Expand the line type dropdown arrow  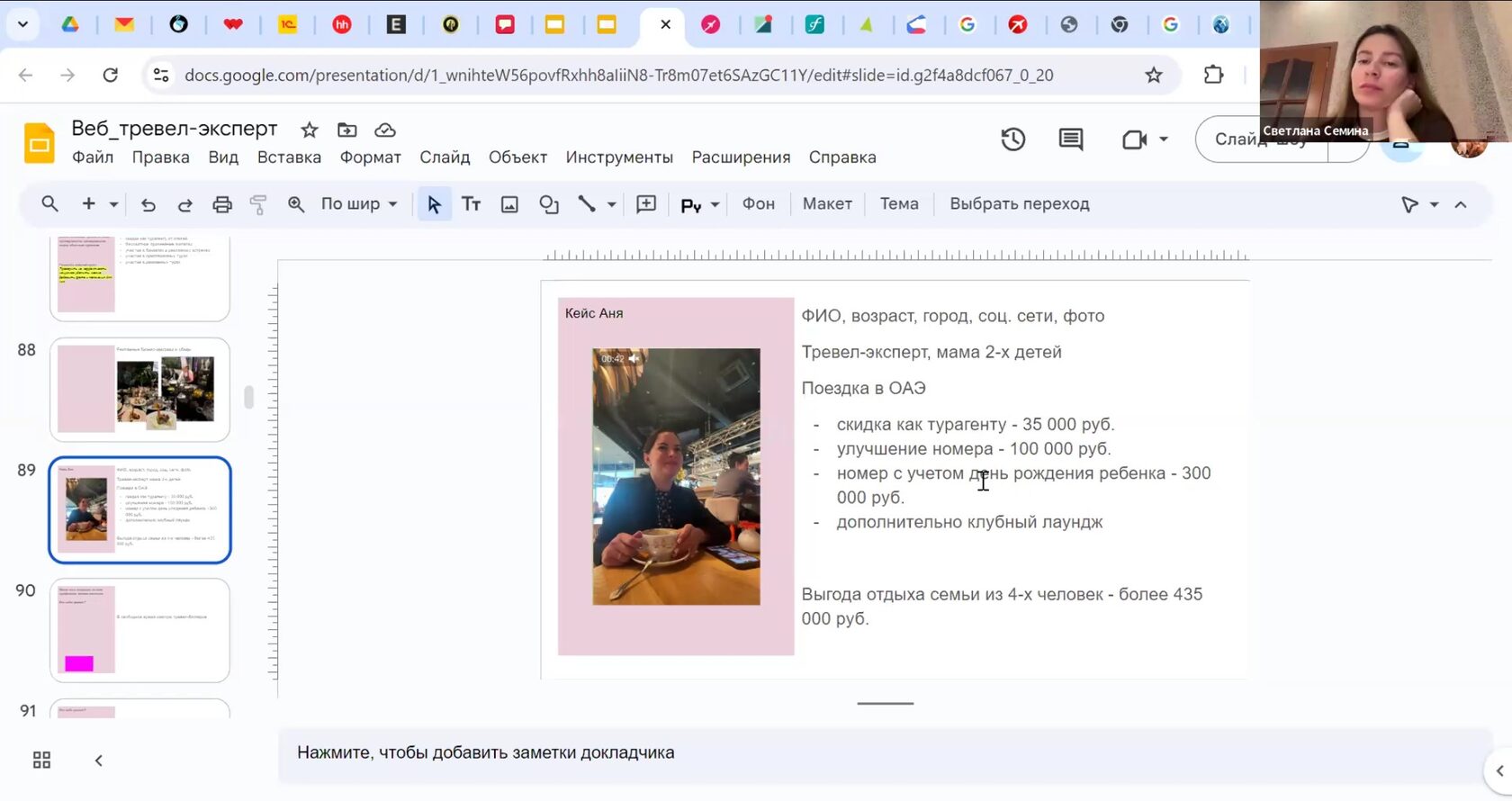612,204
